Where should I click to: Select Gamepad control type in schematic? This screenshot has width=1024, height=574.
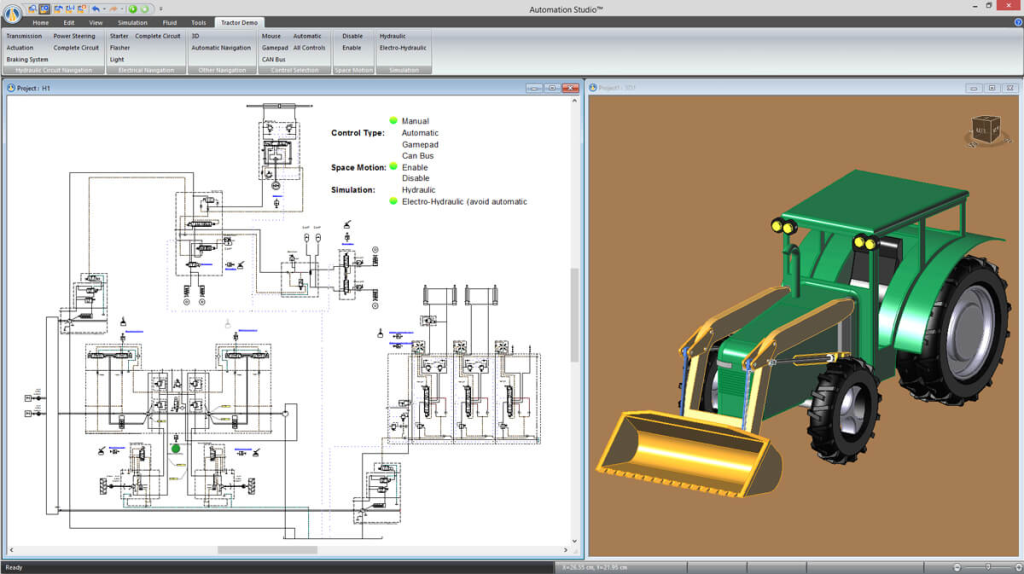click(x=420, y=144)
